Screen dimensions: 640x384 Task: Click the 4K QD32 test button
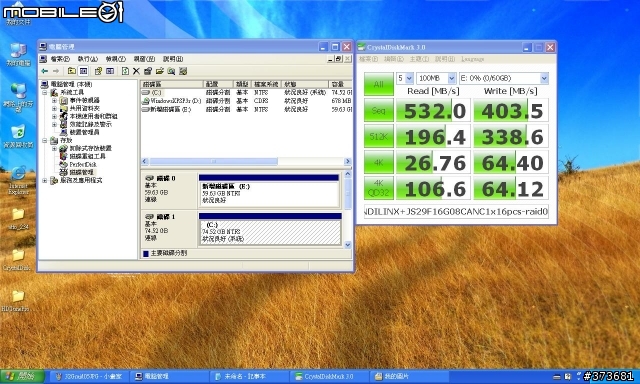coord(378,188)
